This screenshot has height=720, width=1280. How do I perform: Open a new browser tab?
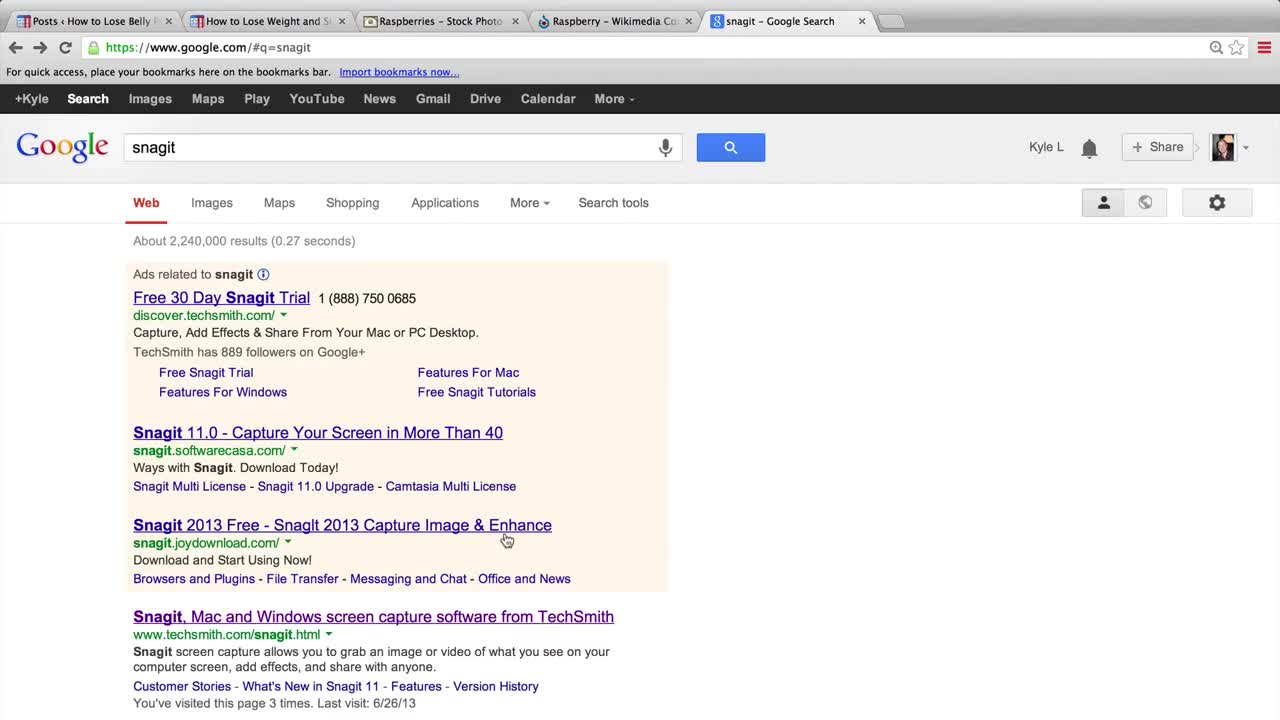pyautogui.click(x=891, y=21)
